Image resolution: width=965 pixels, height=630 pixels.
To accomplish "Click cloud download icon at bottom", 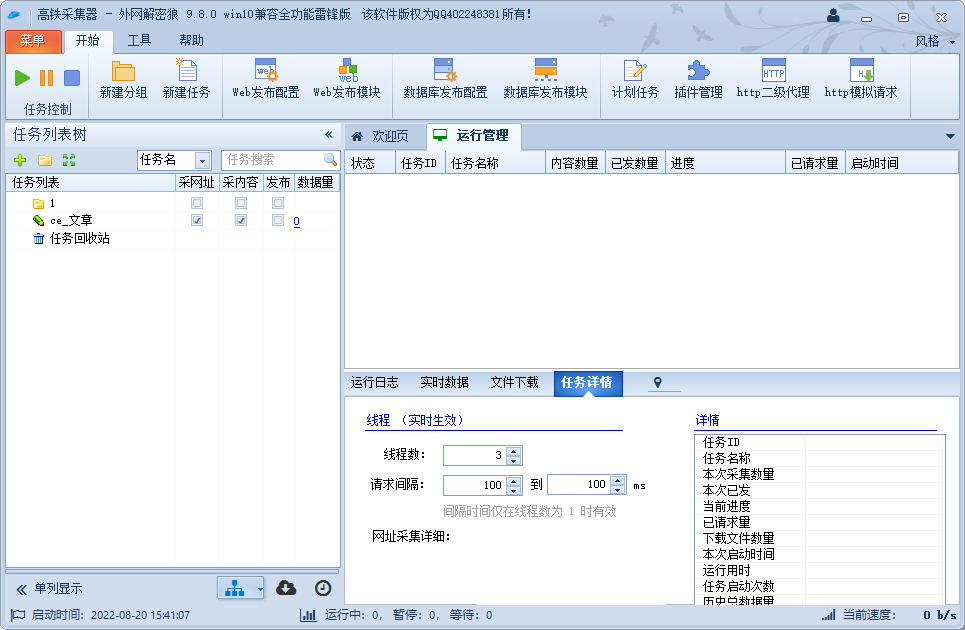I will (x=286, y=588).
